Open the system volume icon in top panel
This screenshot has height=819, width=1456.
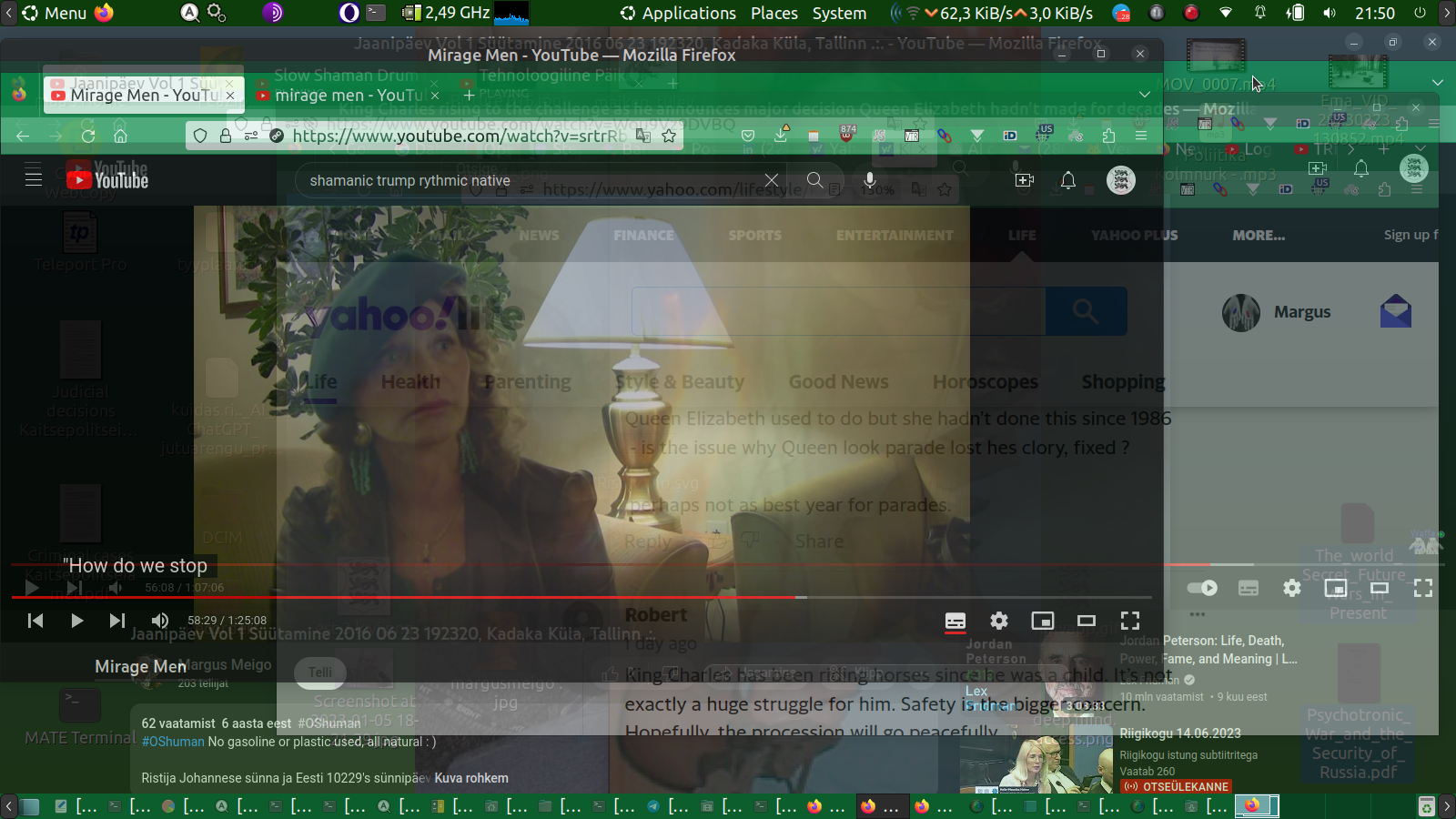(x=1330, y=13)
